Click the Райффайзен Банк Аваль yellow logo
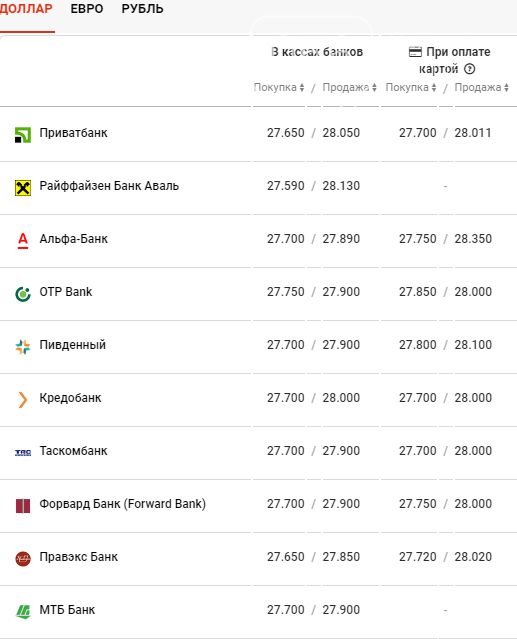This screenshot has width=517, height=639. point(23,188)
